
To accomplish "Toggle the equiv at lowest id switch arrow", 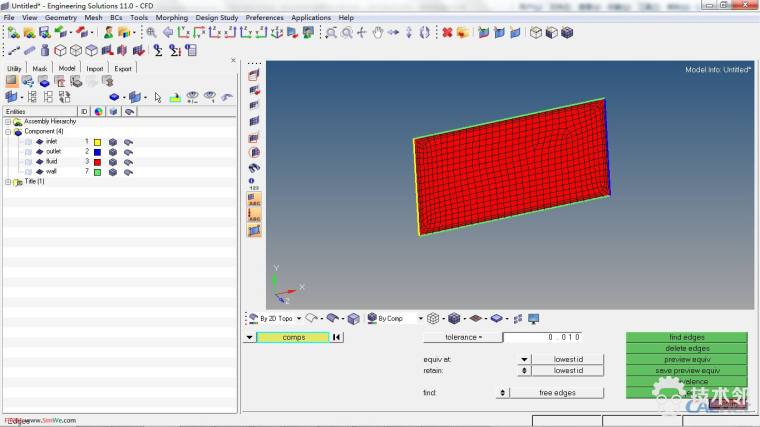I will [x=524, y=359].
